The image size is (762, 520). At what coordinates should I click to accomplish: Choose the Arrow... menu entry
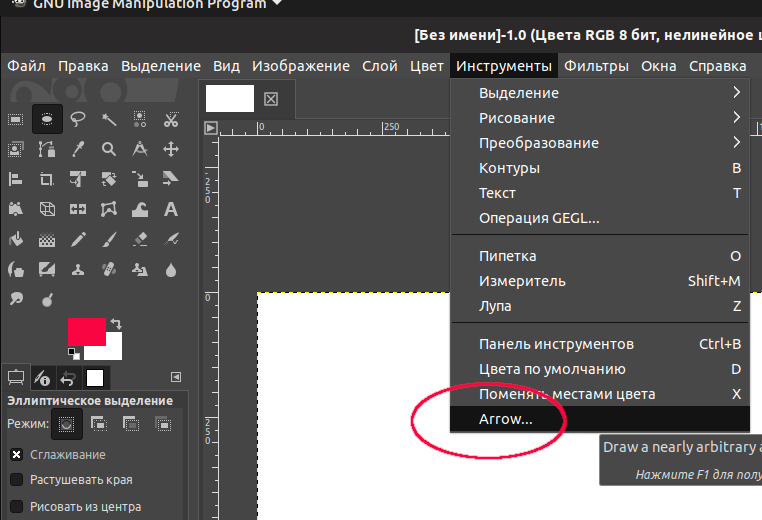pyautogui.click(x=600, y=419)
